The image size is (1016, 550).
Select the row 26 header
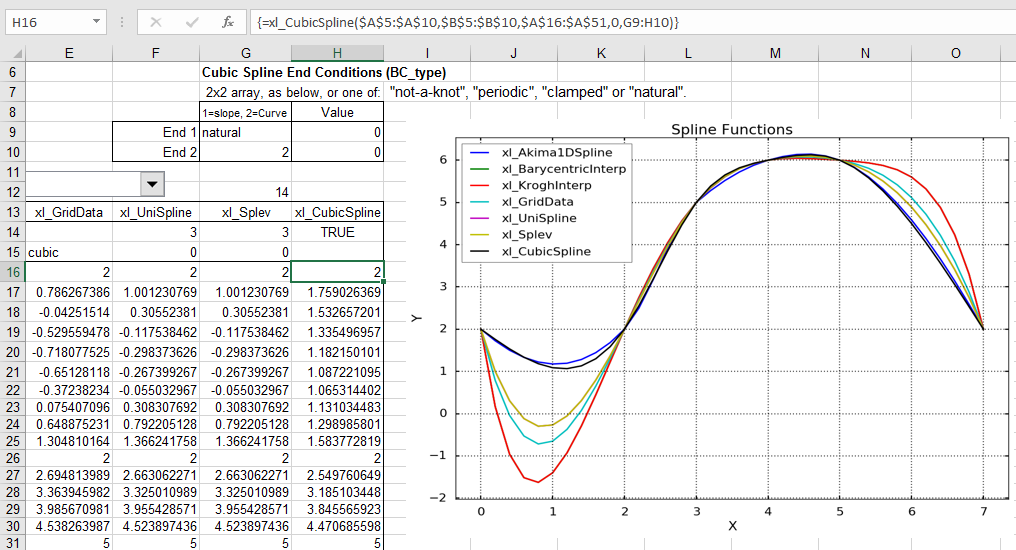12,462
